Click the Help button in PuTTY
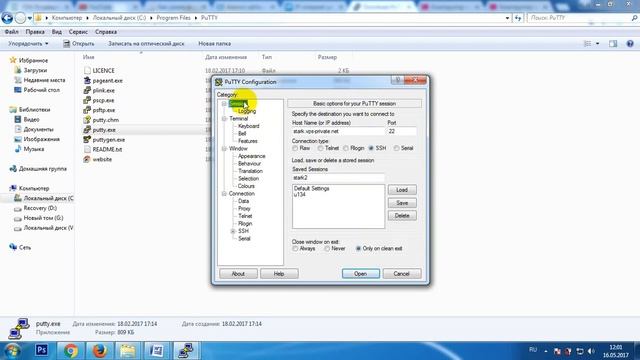The image size is (640, 360). [x=279, y=273]
